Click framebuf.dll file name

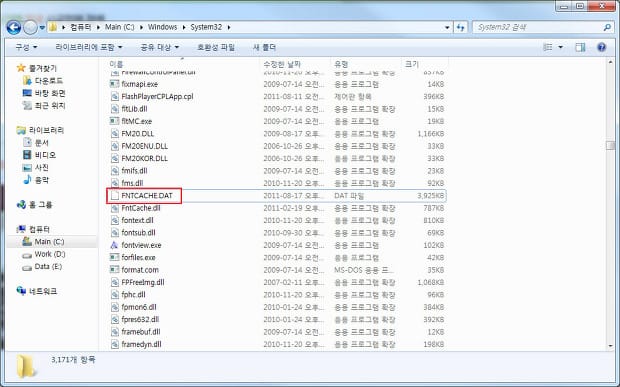(141, 332)
